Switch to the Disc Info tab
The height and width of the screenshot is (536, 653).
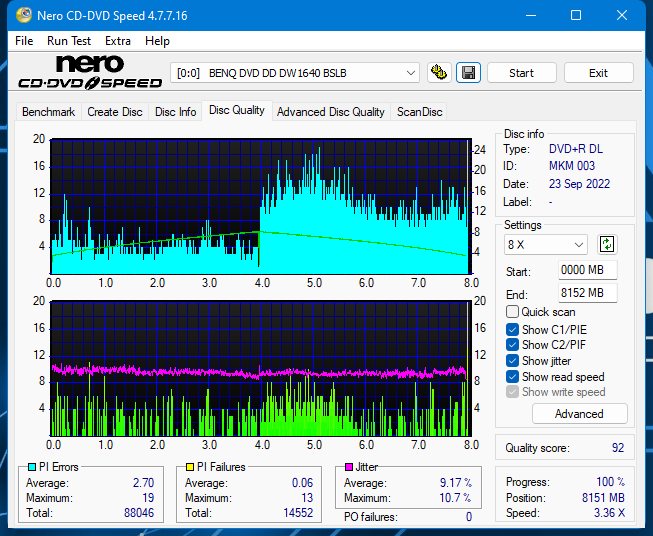pyautogui.click(x=175, y=112)
